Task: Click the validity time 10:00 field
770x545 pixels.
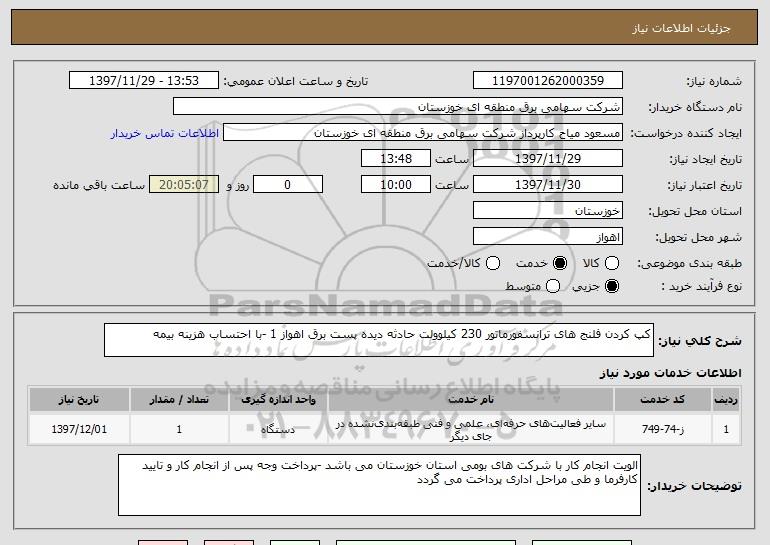Action: pyautogui.click(x=396, y=185)
